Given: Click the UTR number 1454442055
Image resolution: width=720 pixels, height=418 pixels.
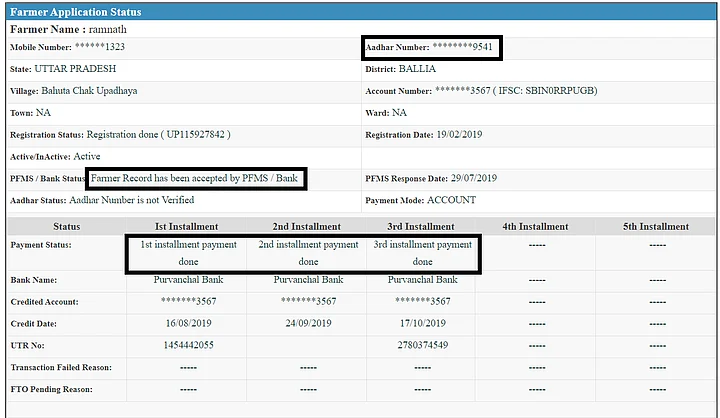Looking at the screenshot, I should [x=186, y=345].
